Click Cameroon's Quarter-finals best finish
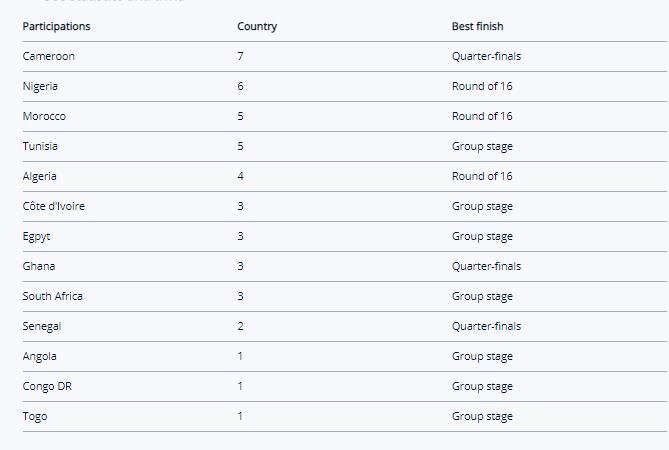 point(486,56)
